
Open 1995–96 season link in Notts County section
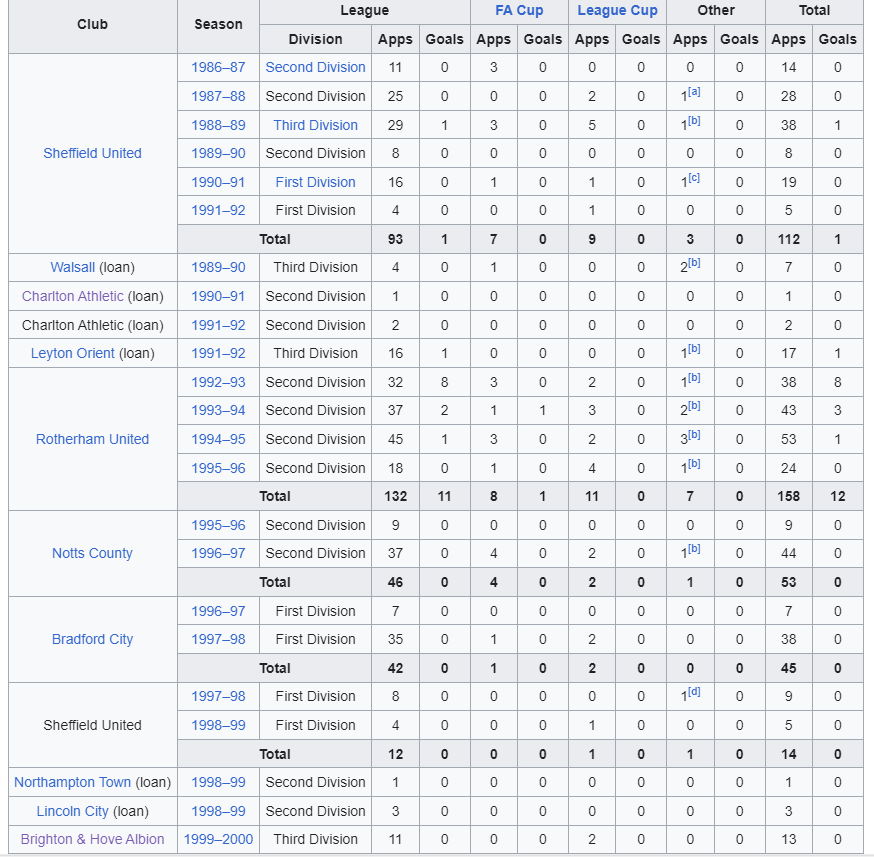coord(218,525)
